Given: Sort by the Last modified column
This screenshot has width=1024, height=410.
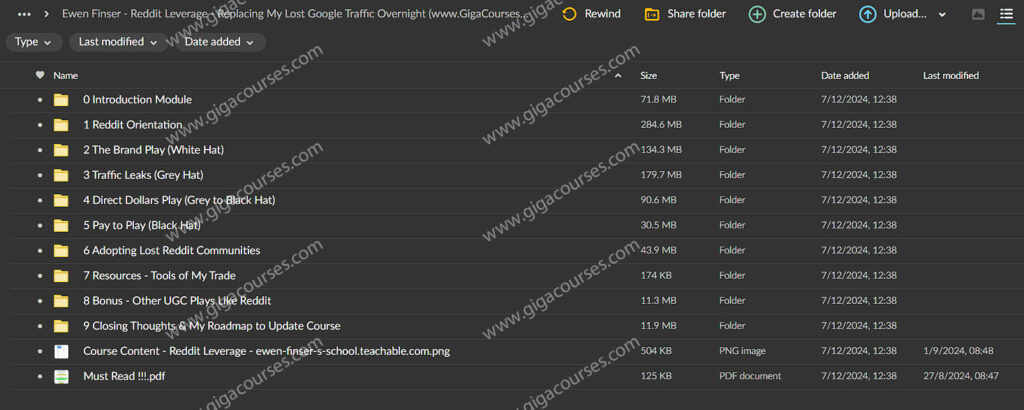Looking at the screenshot, I should coord(950,76).
